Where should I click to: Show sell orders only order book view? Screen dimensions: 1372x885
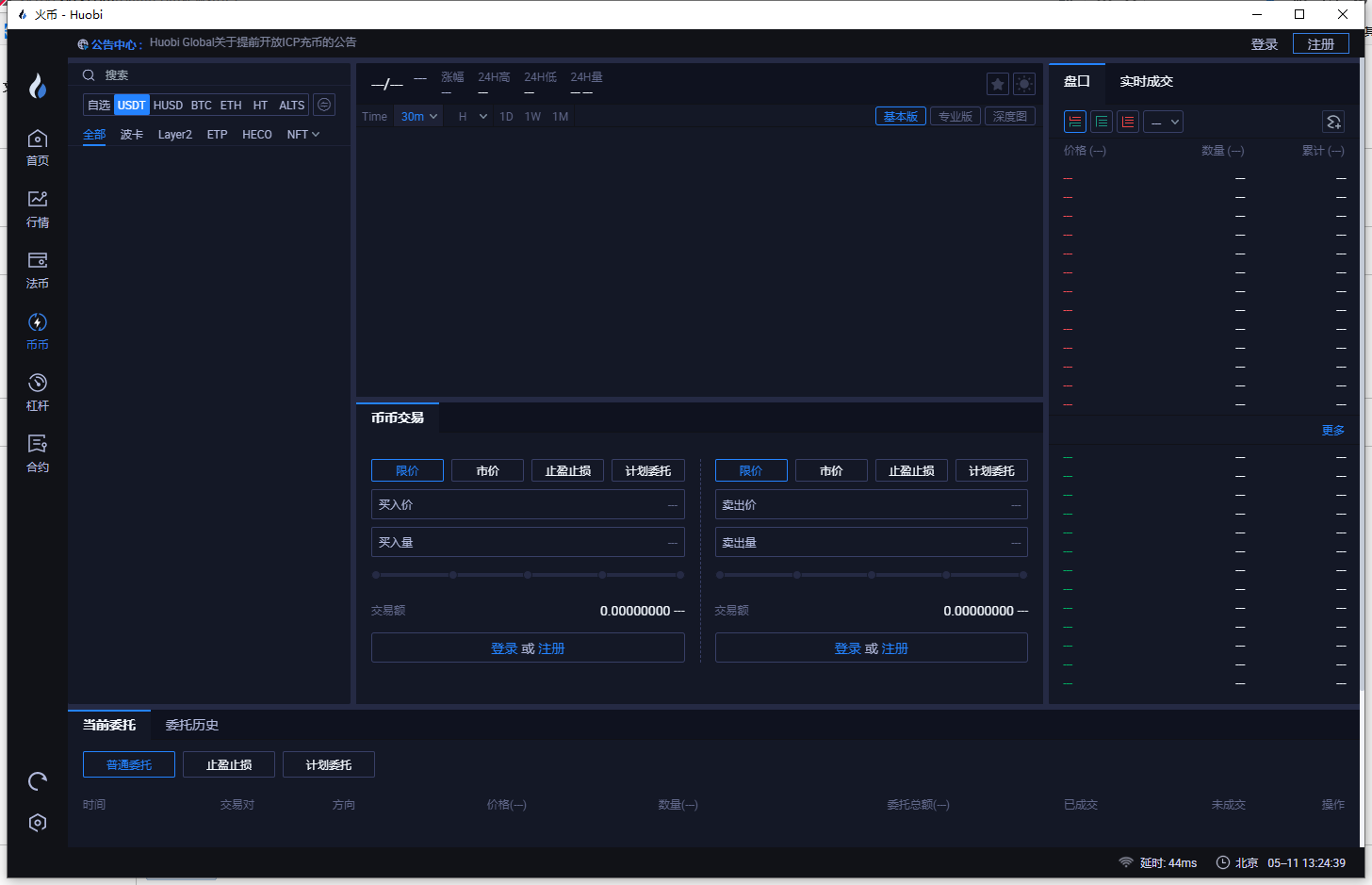click(x=1128, y=122)
